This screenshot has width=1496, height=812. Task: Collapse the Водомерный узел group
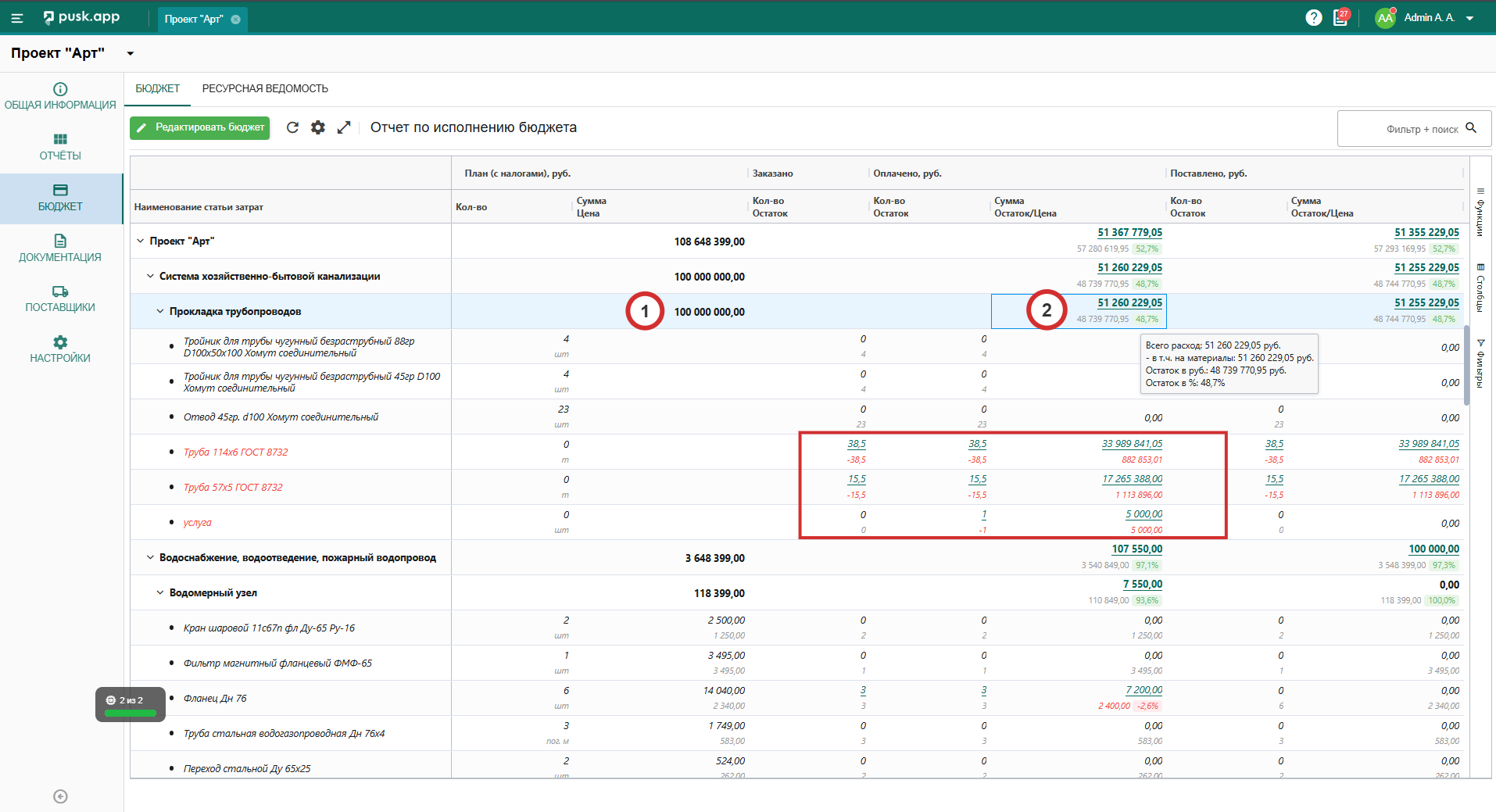[x=160, y=592]
